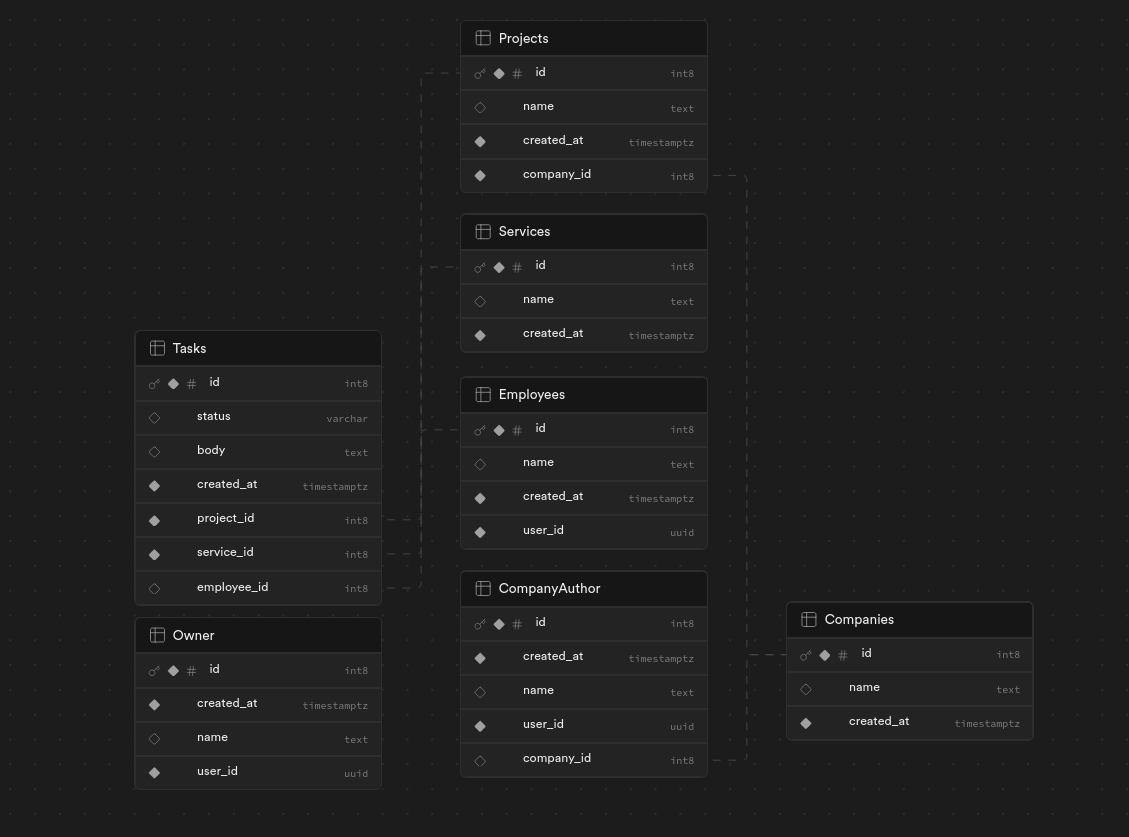The width and height of the screenshot is (1129, 837).
Task: Click the hash identity icon in Companies id row
Action: pyautogui.click(x=842, y=655)
